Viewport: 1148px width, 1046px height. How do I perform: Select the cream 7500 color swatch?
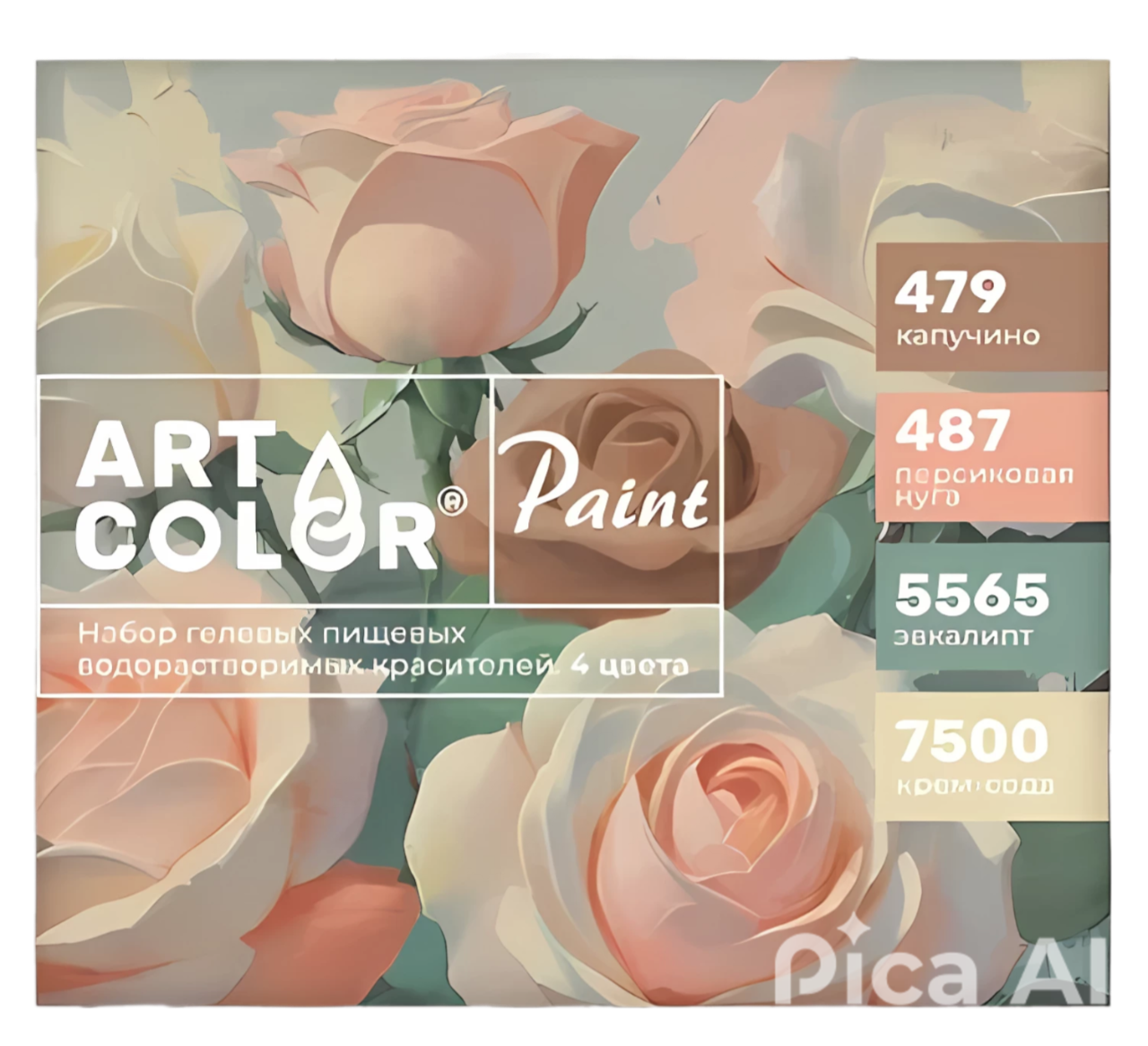click(992, 755)
